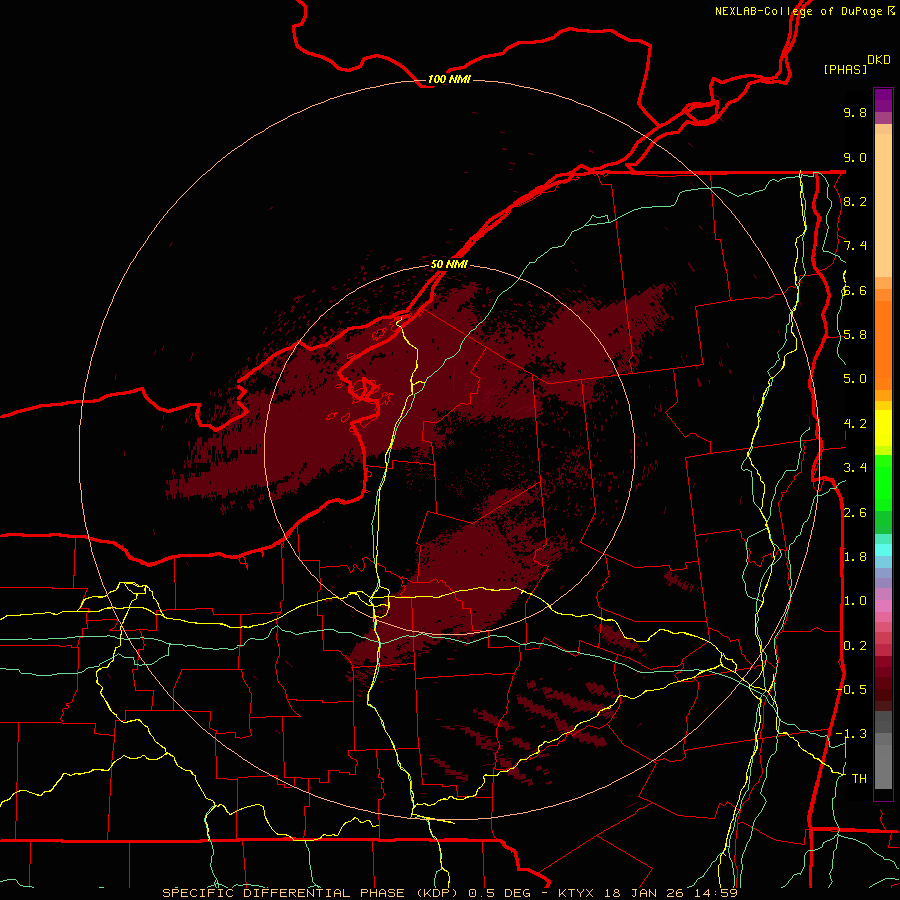Click the 0.2 scale value

855,646
